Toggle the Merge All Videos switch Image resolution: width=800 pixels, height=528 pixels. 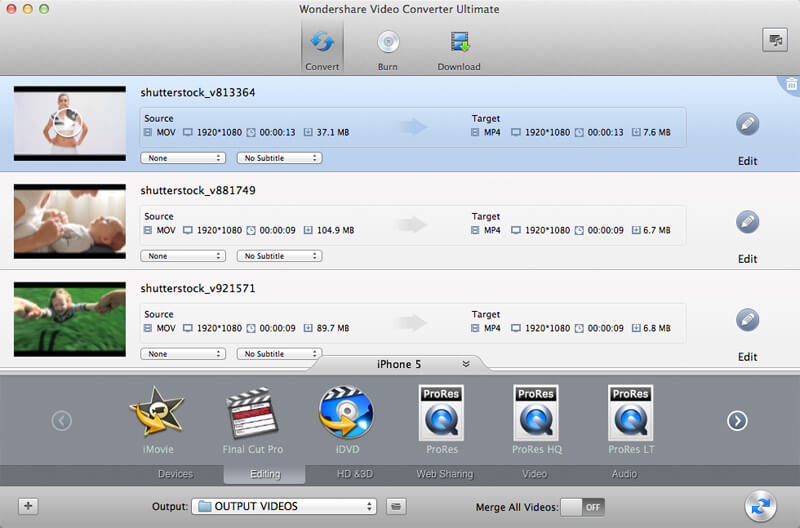583,507
